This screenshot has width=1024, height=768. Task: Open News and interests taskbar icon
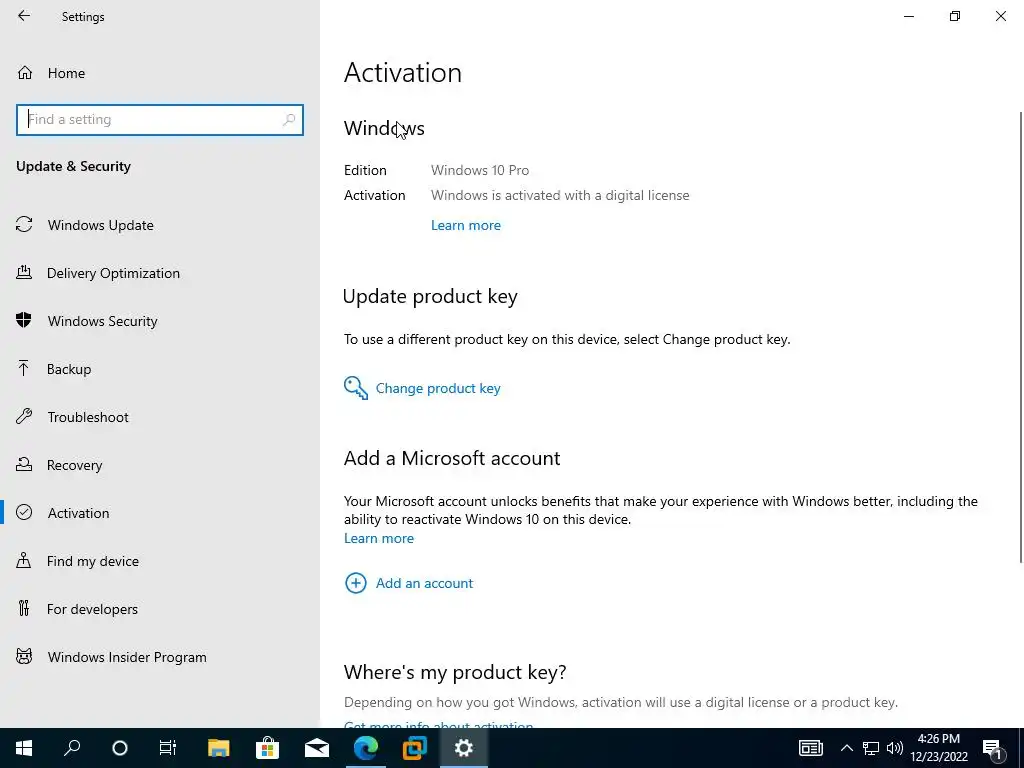point(810,748)
